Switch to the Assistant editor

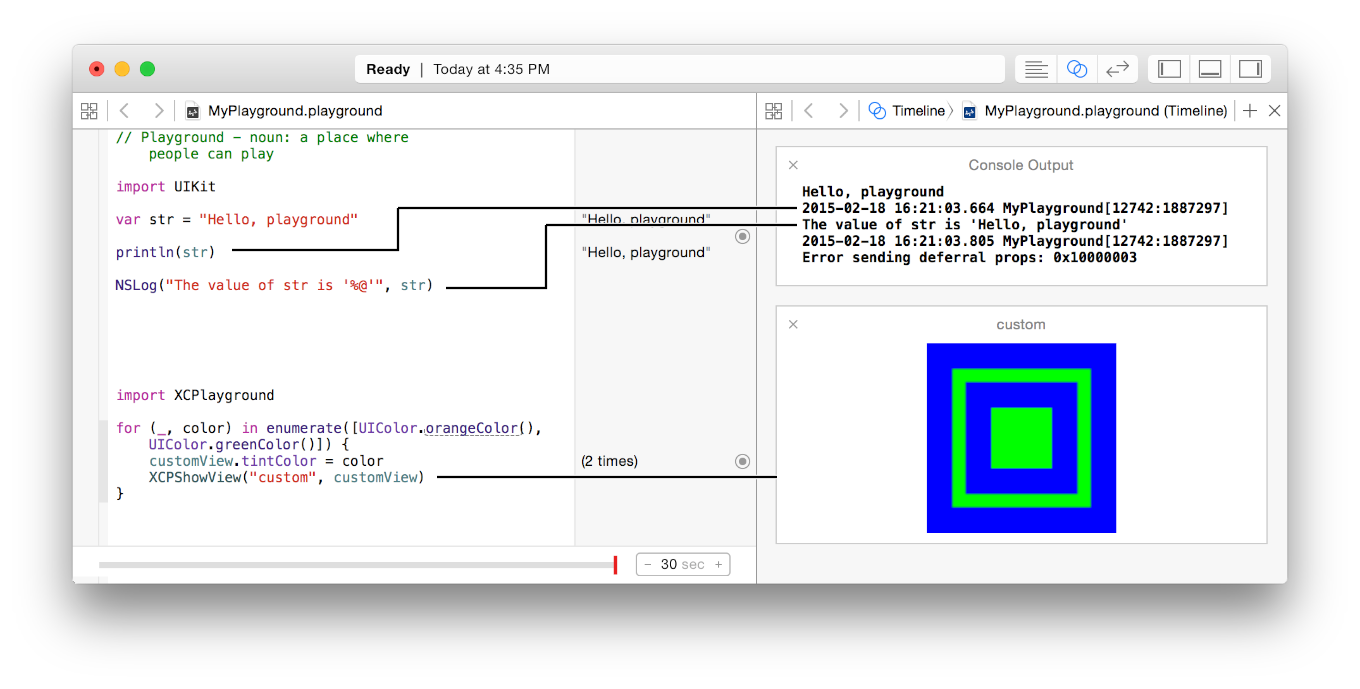[x=1077, y=69]
